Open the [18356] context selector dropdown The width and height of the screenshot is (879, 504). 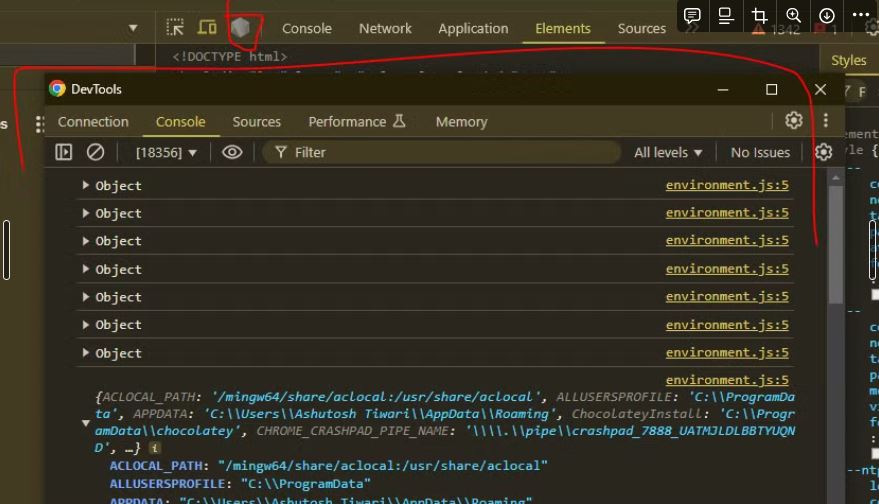[x=166, y=152]
